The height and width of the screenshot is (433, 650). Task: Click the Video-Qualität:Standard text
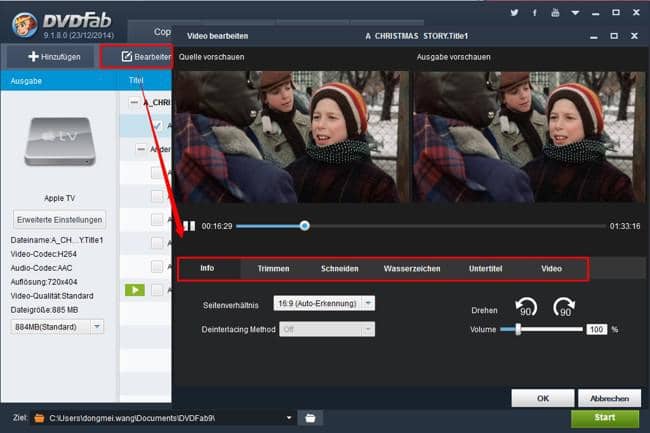point(52,296)
